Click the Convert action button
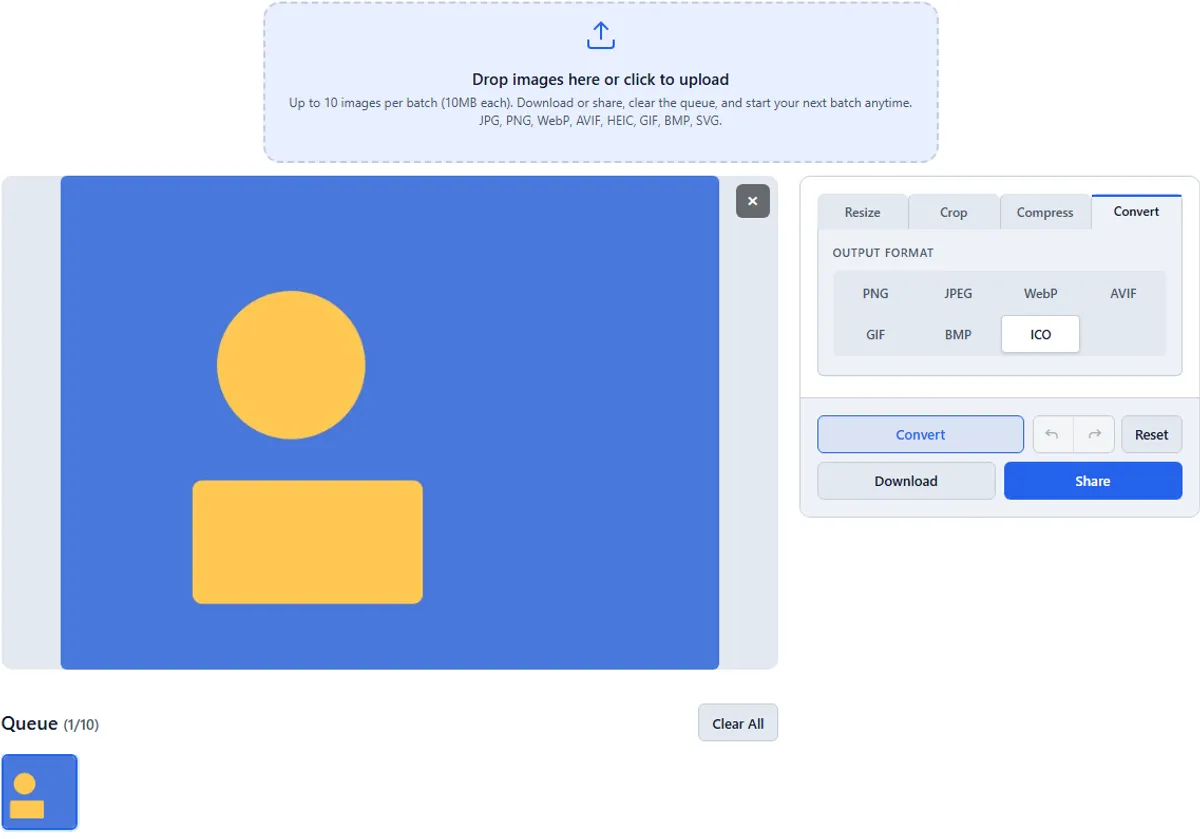This screenshot has width=1200, height=839. [x=921, y=435]
